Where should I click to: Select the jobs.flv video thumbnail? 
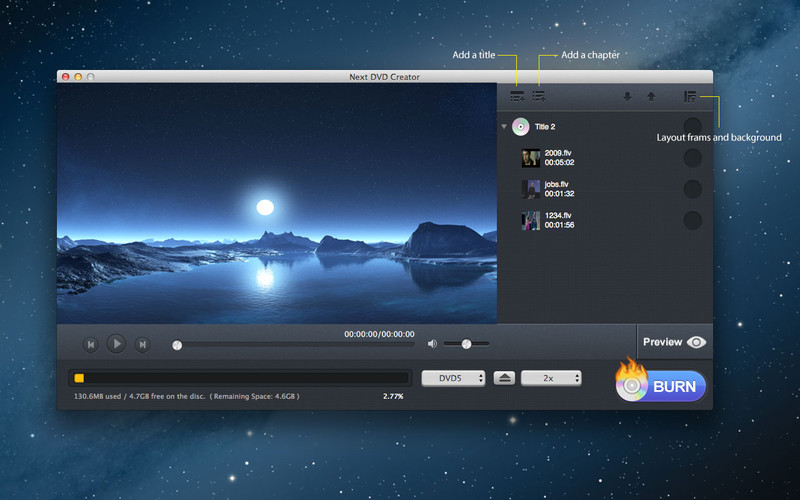coord(531,189)
